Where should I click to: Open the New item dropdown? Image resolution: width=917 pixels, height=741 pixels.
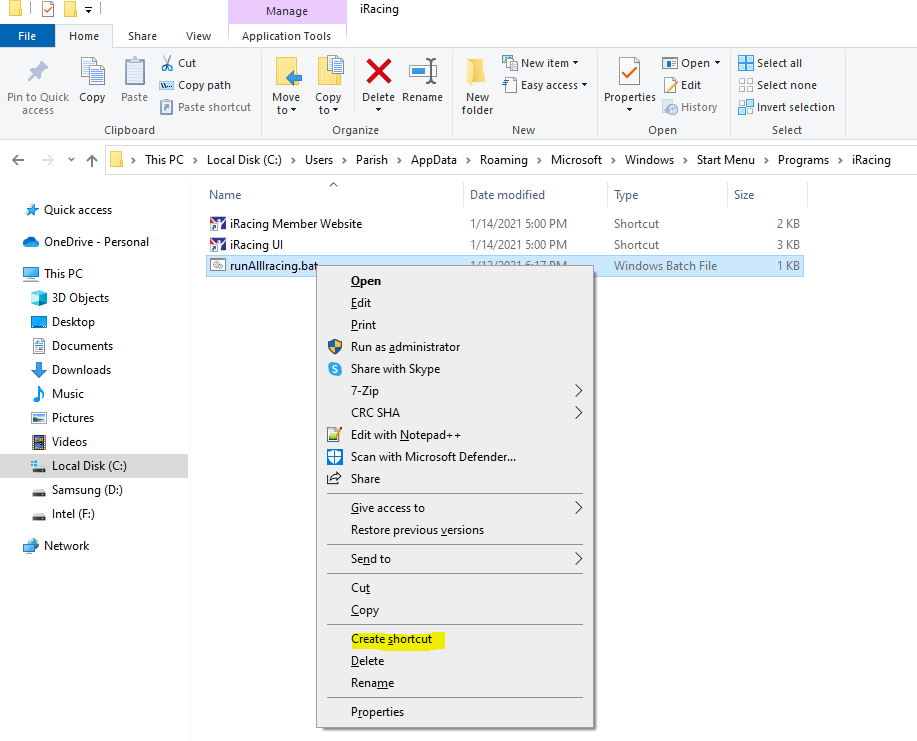pyautogui.click(x=541, y=63)
